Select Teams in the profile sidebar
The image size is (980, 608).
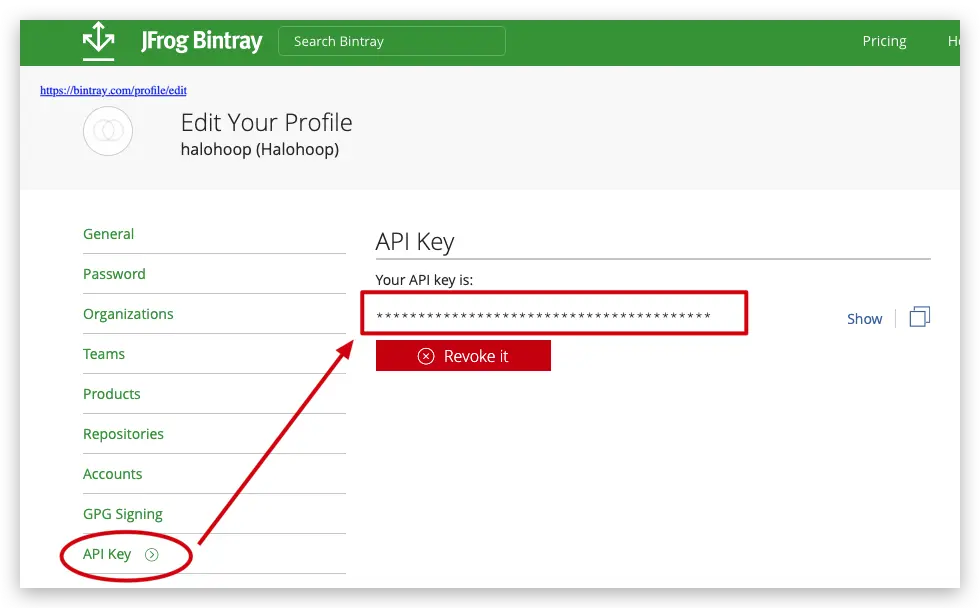click(104, 354)
